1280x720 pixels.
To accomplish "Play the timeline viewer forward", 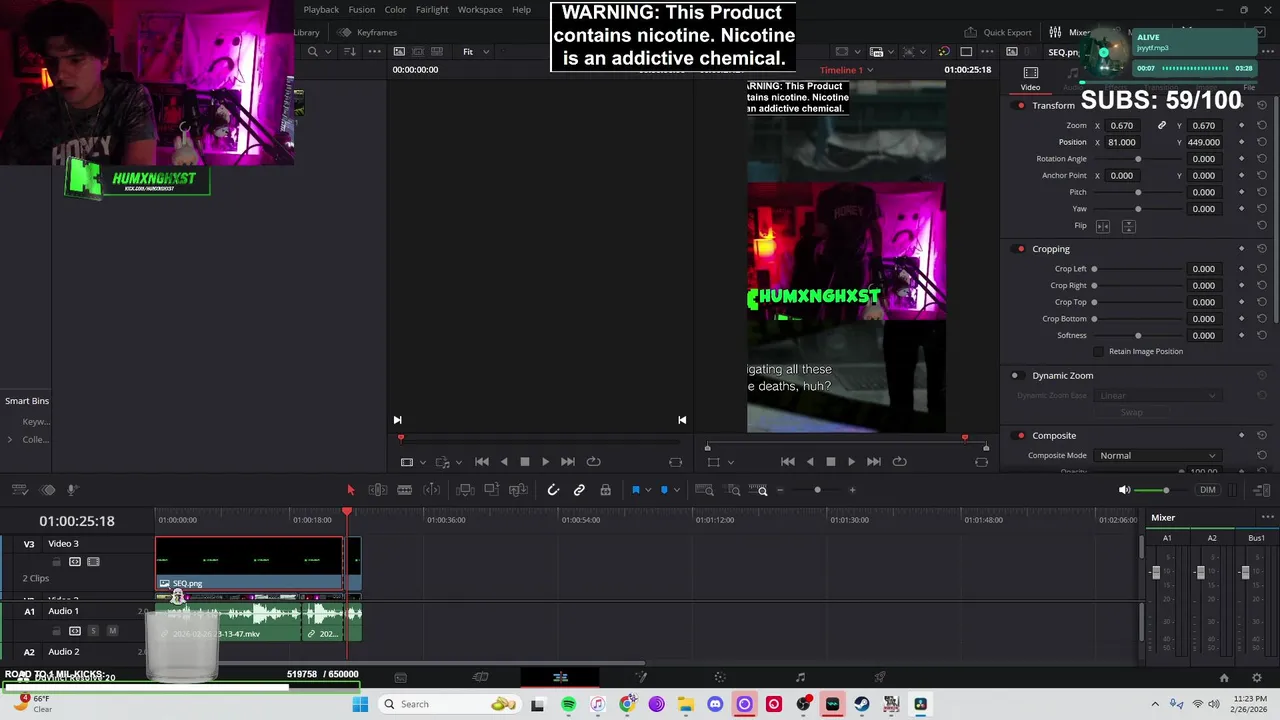I will [851, 461].
